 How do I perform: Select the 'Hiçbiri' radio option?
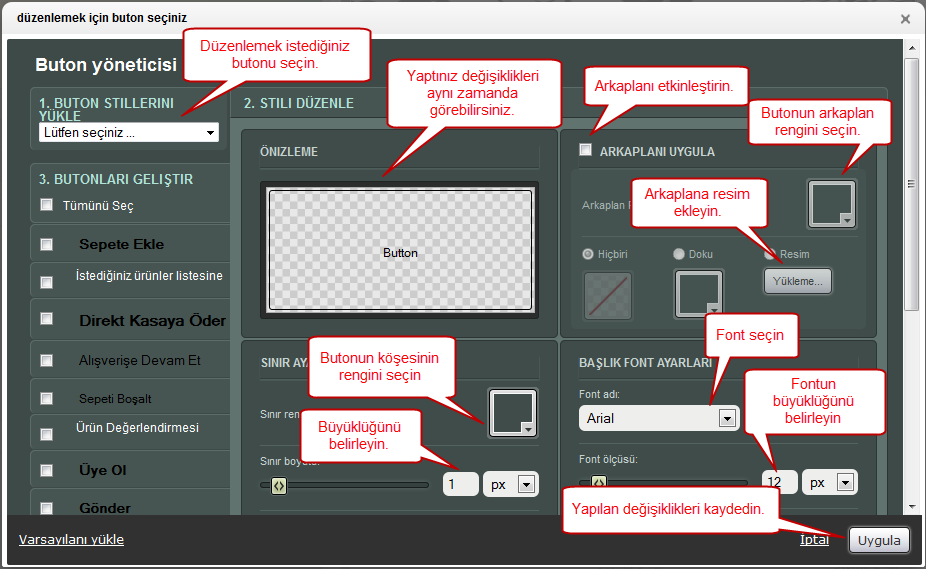click(x=588, y=254)
